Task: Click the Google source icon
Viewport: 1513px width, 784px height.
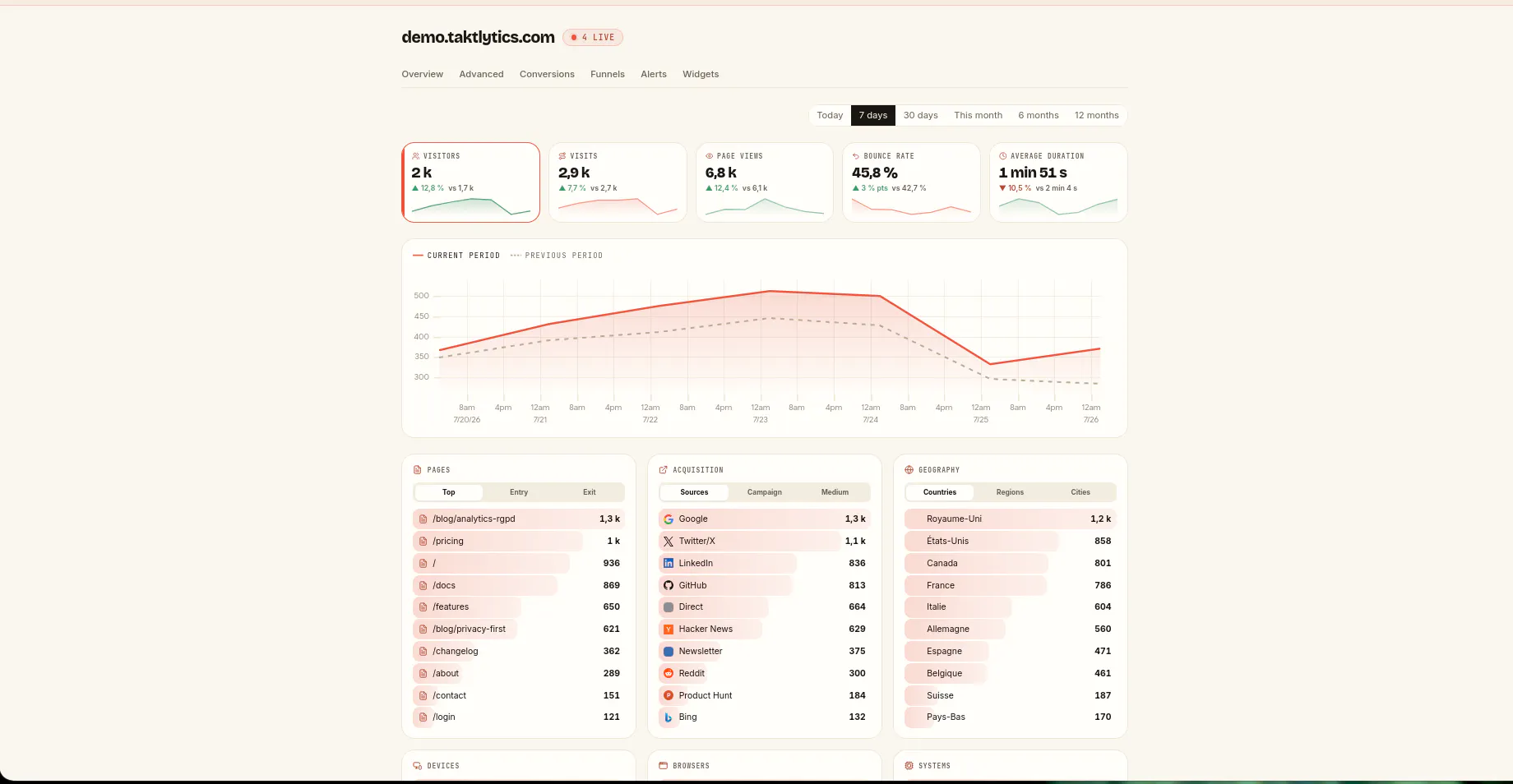Action: [x=669, y=519]
